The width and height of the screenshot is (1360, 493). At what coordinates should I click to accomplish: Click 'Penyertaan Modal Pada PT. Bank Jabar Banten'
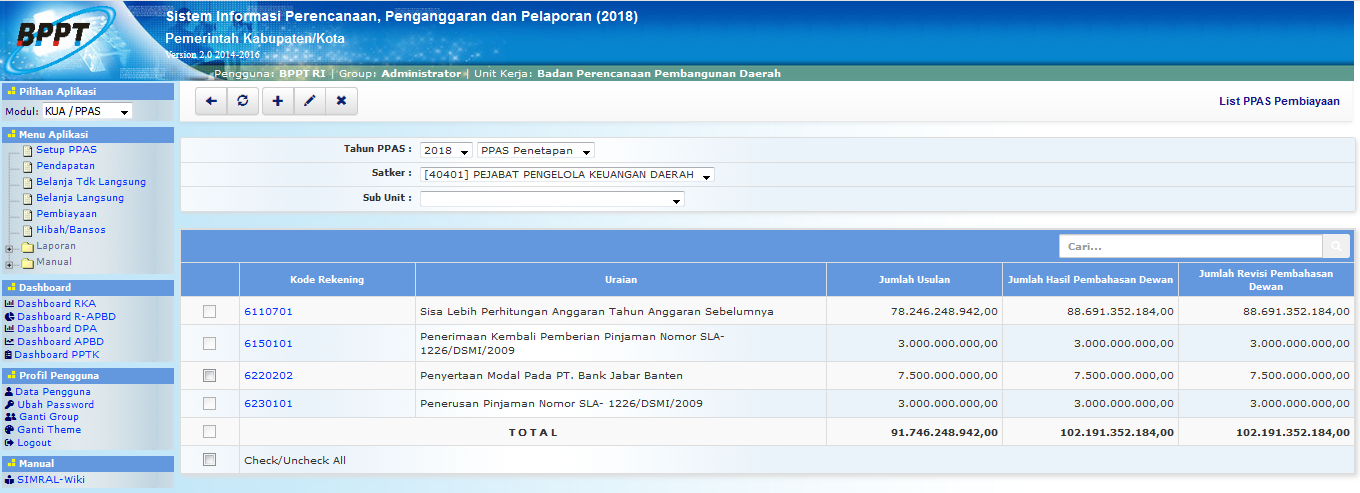pos(553,376)
